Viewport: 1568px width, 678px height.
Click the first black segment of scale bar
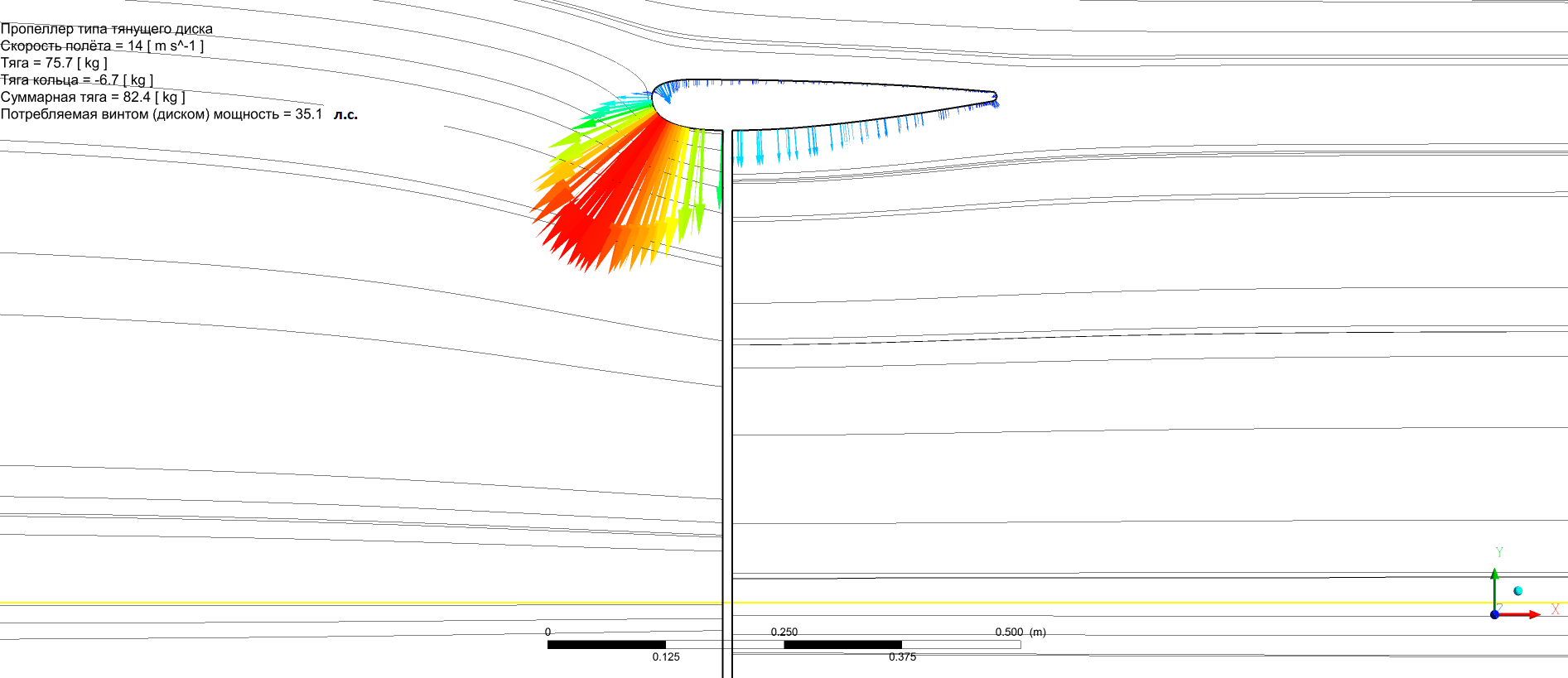point(606,644)
